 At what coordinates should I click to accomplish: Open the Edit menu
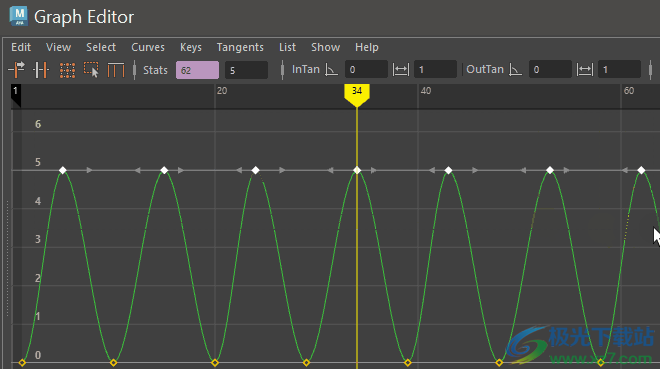pos(21,47)
